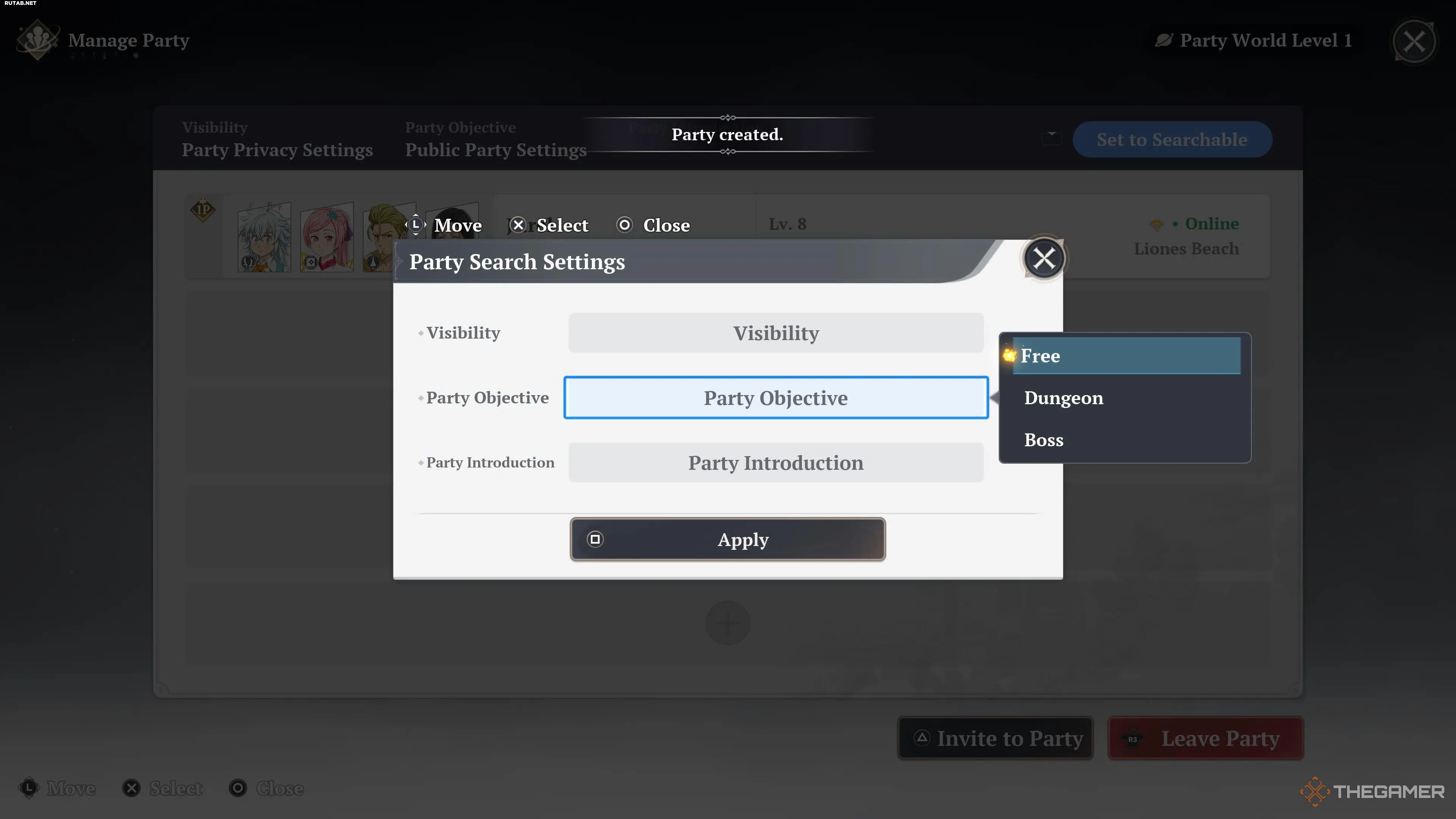Open the Party Objective dropdown field

(775, 397)
